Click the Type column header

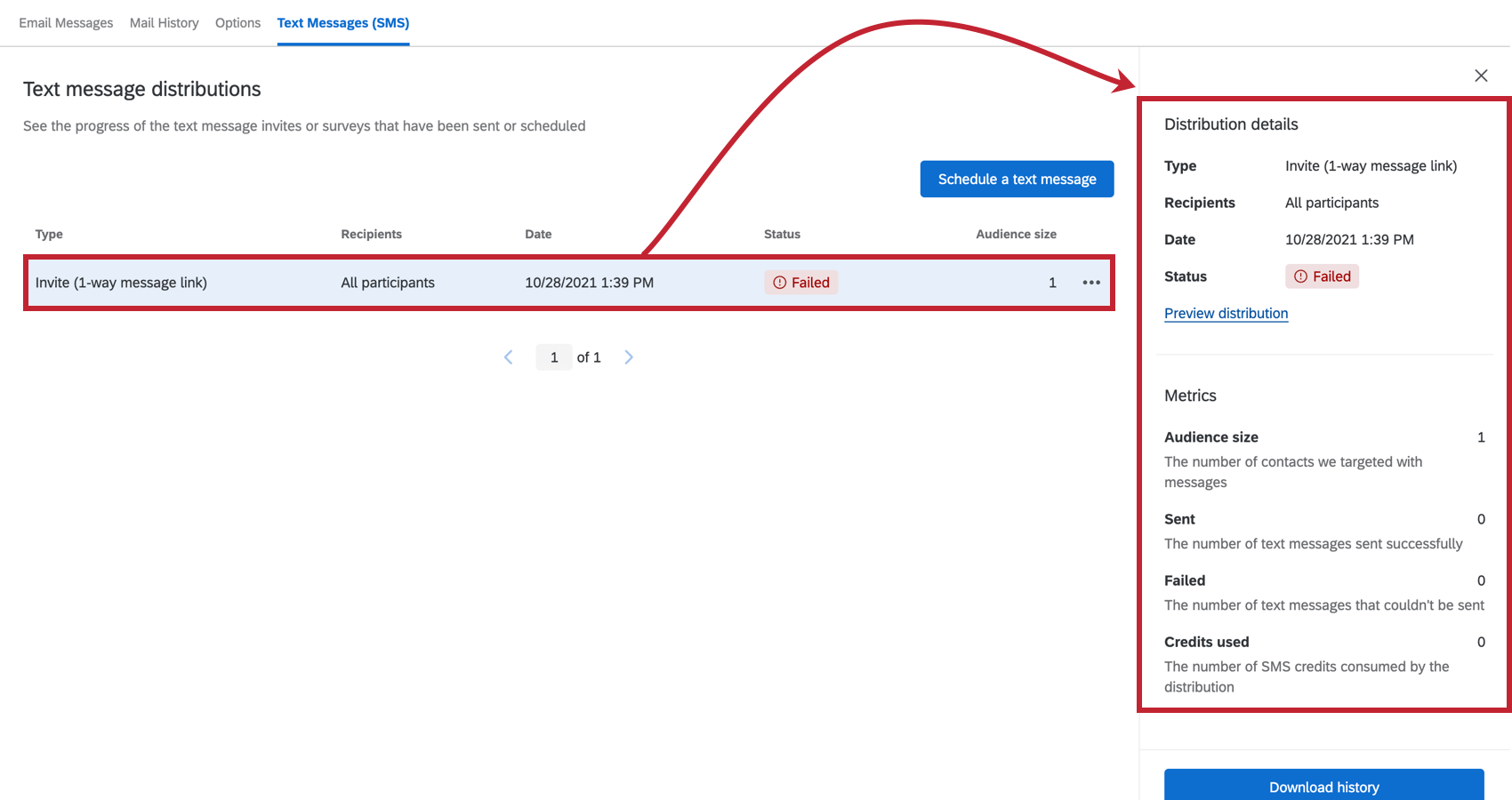point(49,234)
